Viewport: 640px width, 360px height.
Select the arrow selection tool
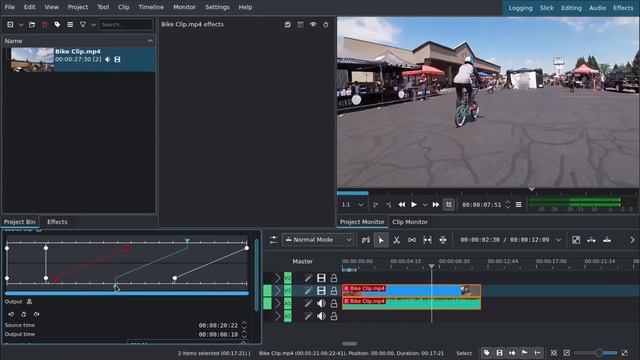(381, 240)
